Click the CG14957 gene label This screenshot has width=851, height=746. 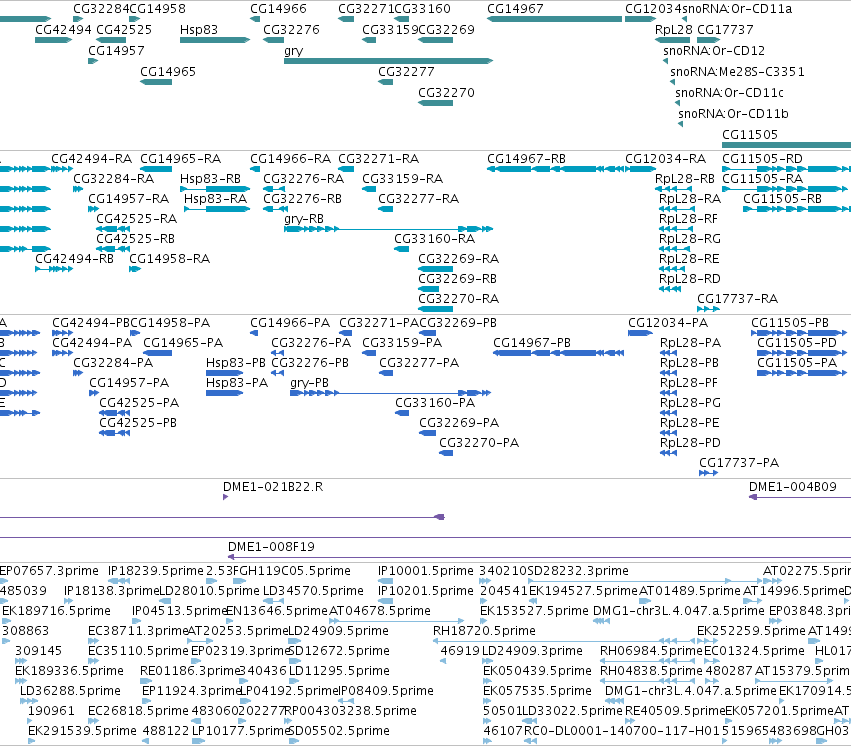click(116, 51)
